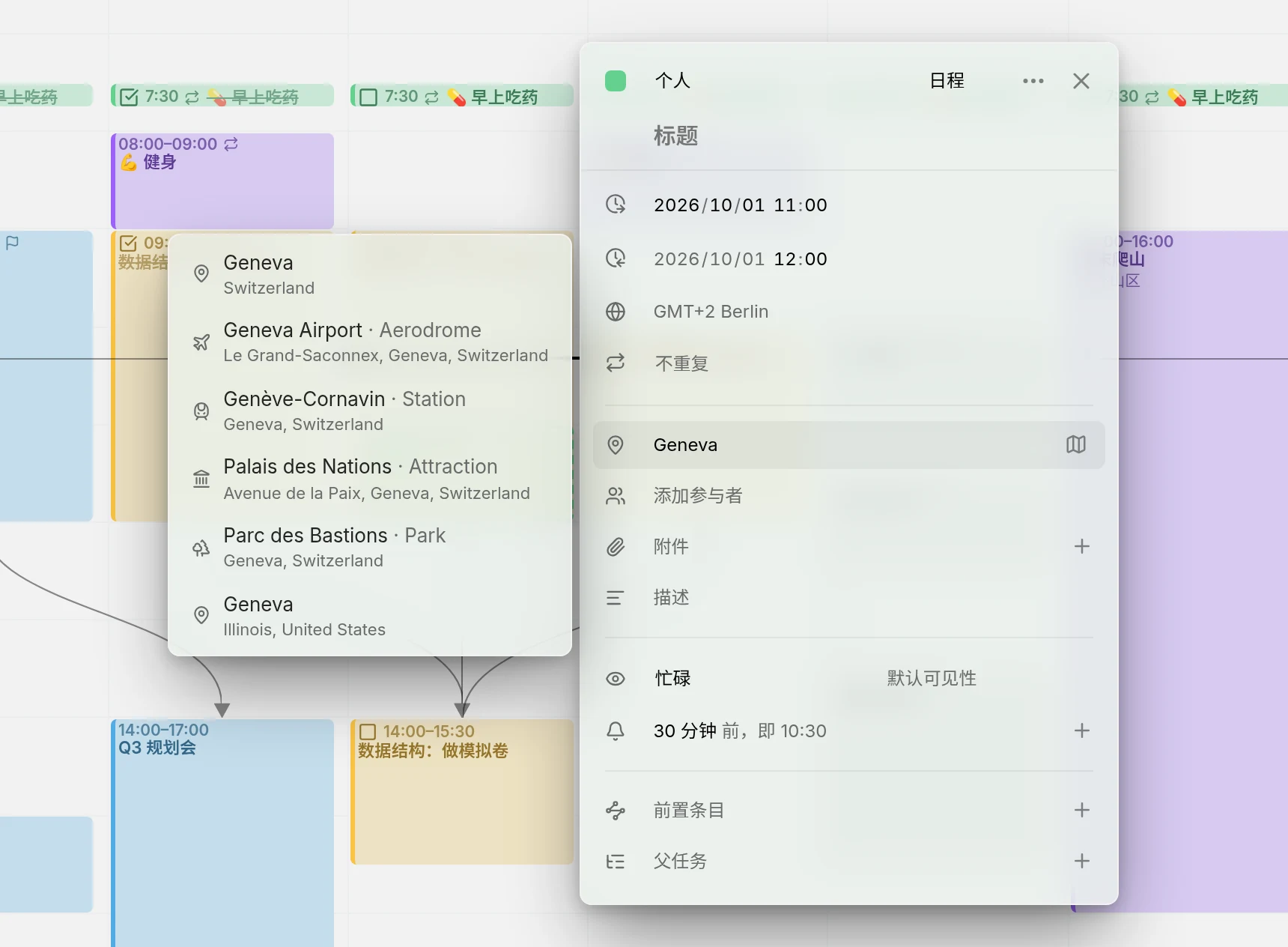
Task: Click the location pin icon in Geneva field
Action: coord(616,445)
